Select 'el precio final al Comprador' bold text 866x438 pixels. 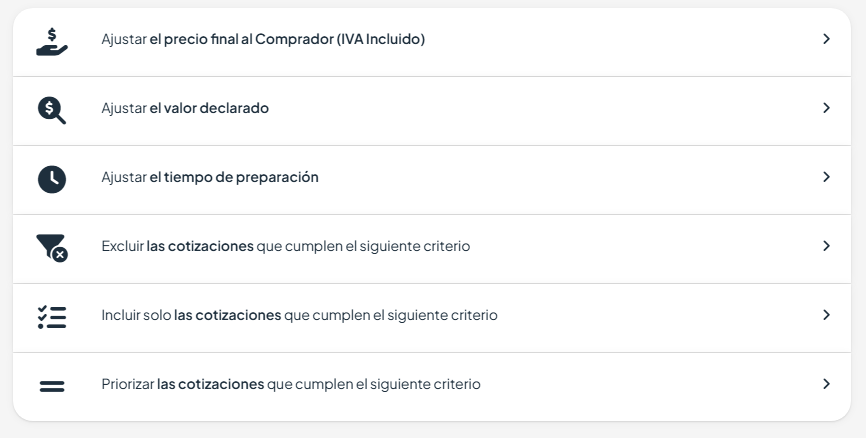coord(241,39)
